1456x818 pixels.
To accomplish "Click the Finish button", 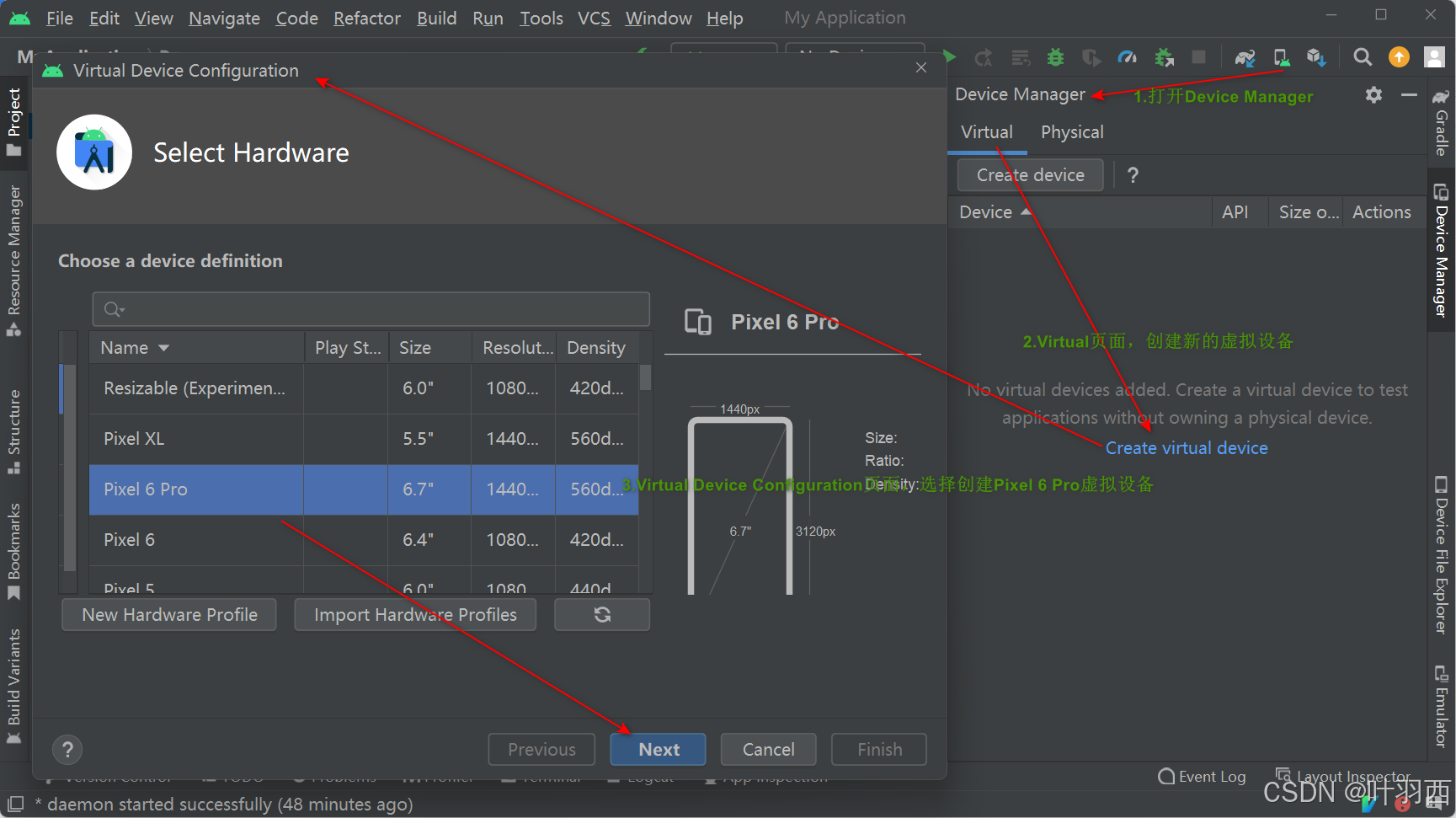I will point(879,749).
